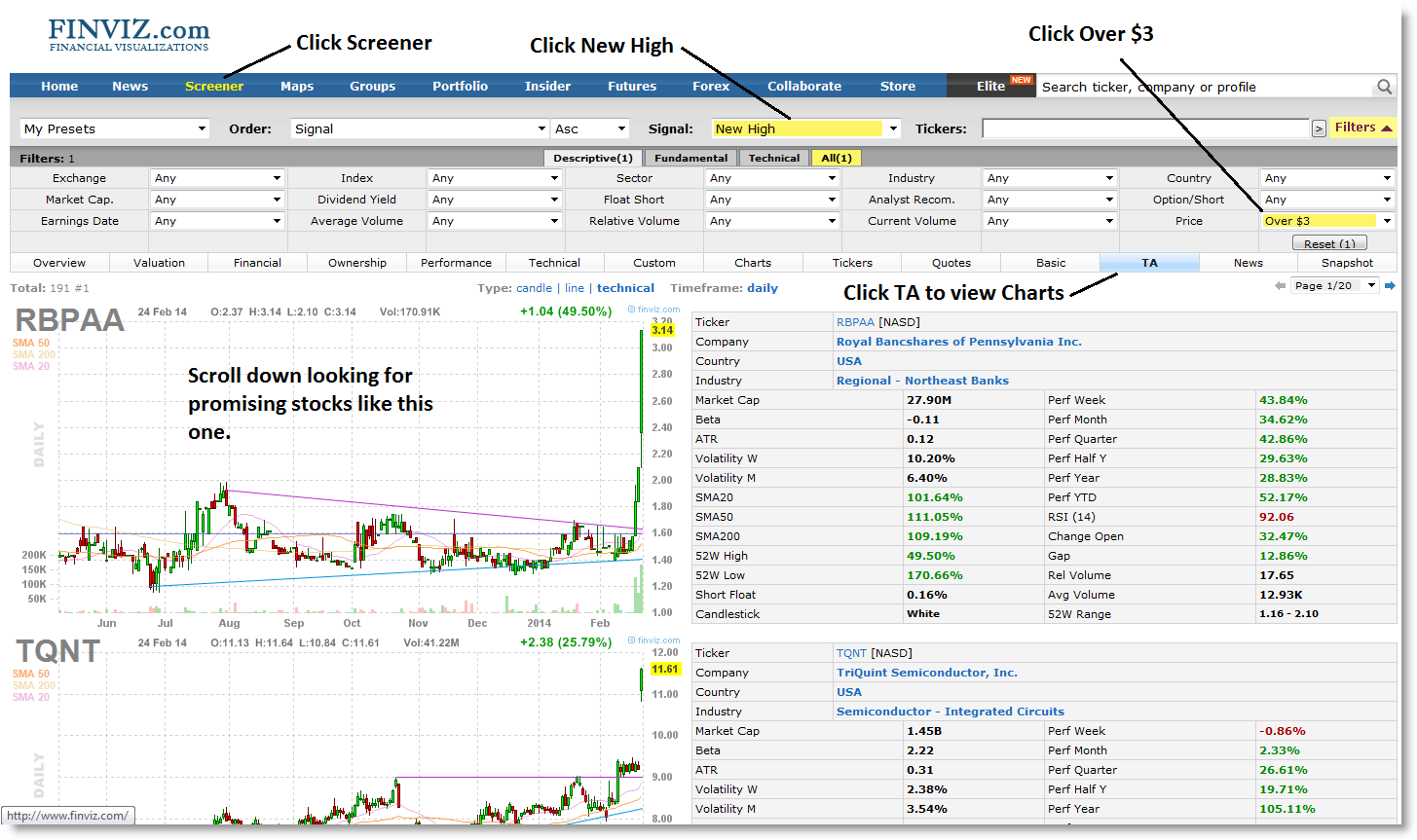
Task: Switch chart type to candle
Action: tap(534, 288)
